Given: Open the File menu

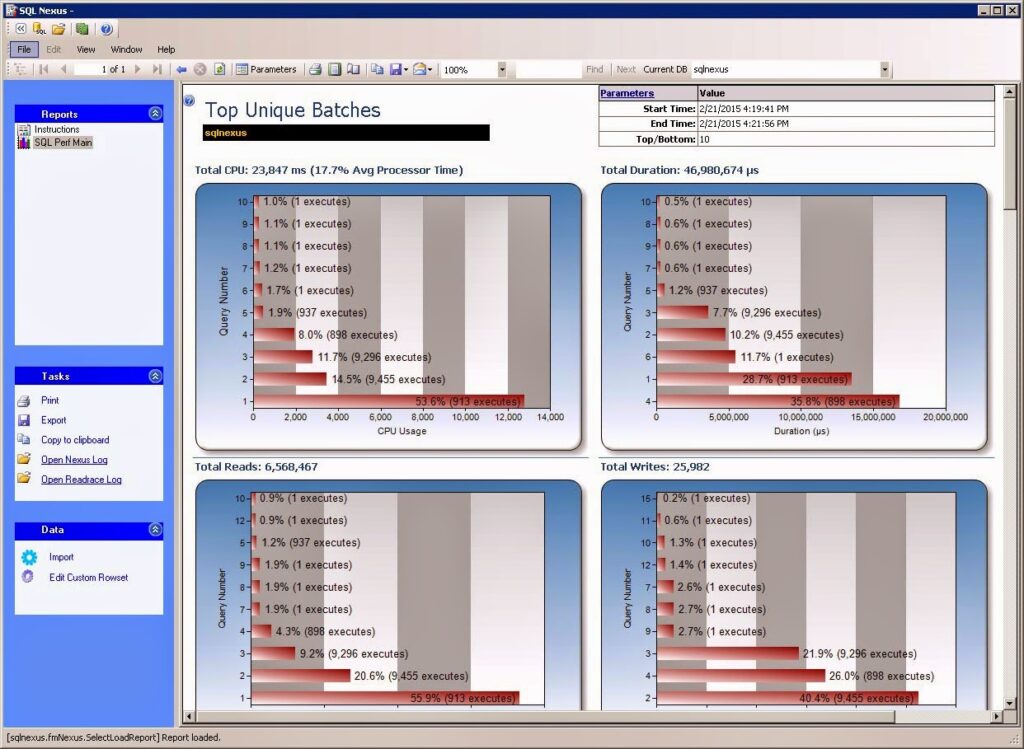Looking at the screenshot, I should (x=23, y=48).
